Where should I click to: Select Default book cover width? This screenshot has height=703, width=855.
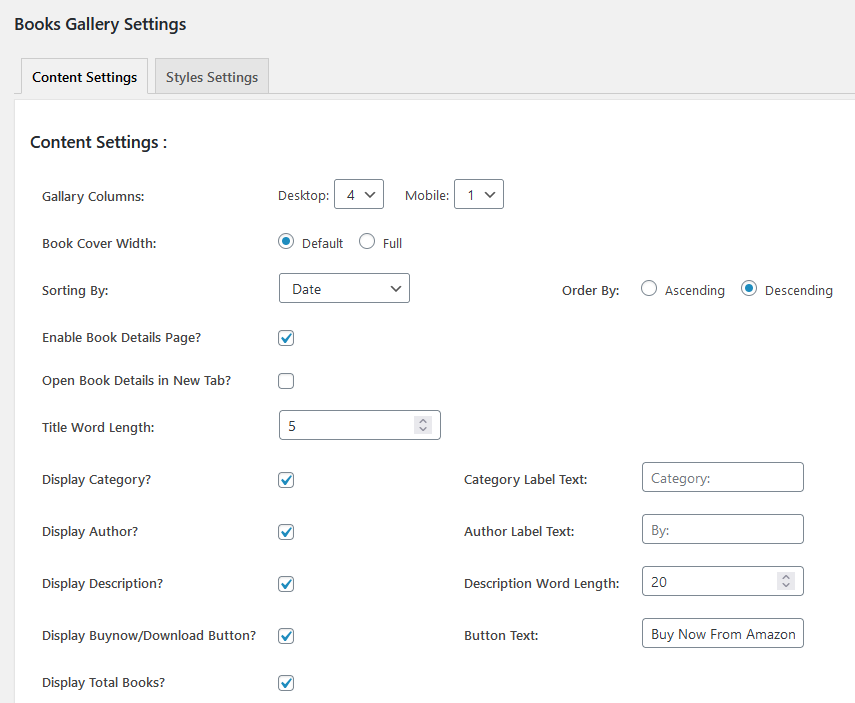click(286, 242)
